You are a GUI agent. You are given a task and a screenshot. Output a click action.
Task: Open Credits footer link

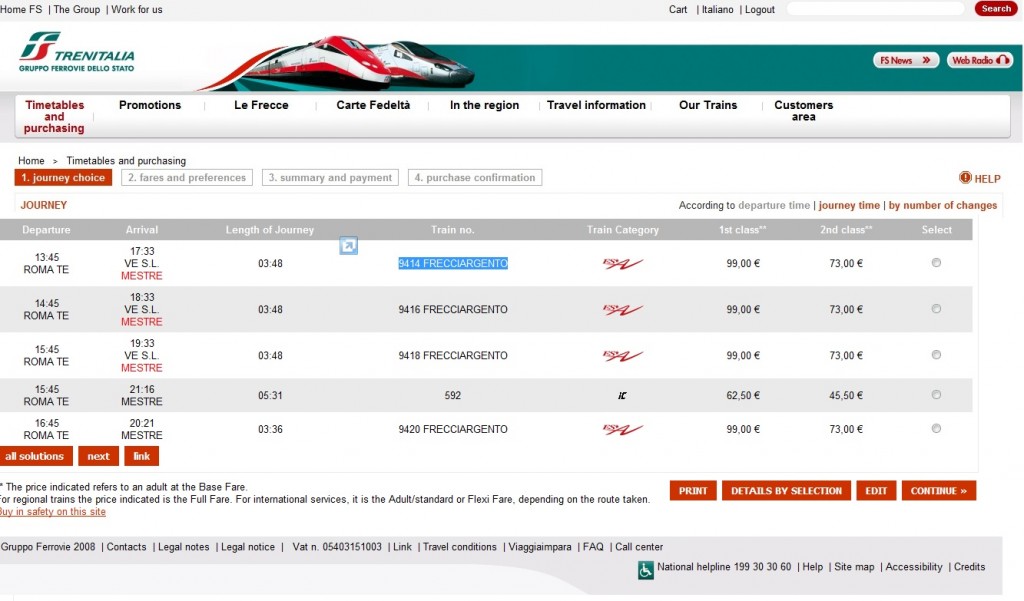tap(969, 567)
